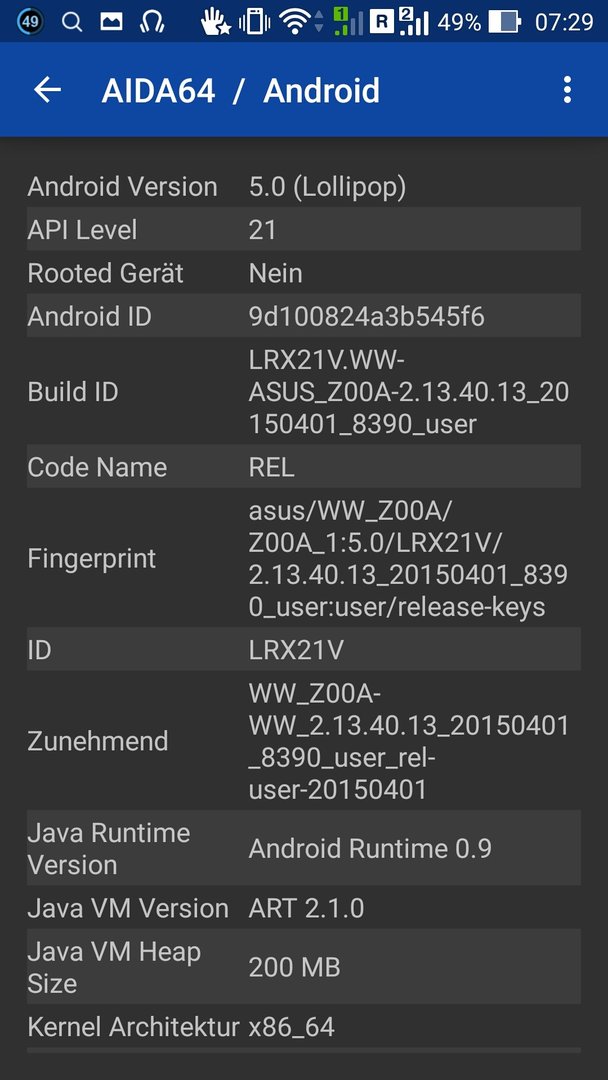608x1080 pixels.
Task: Open the three-dot overflow menu
Action: [567, 90]
